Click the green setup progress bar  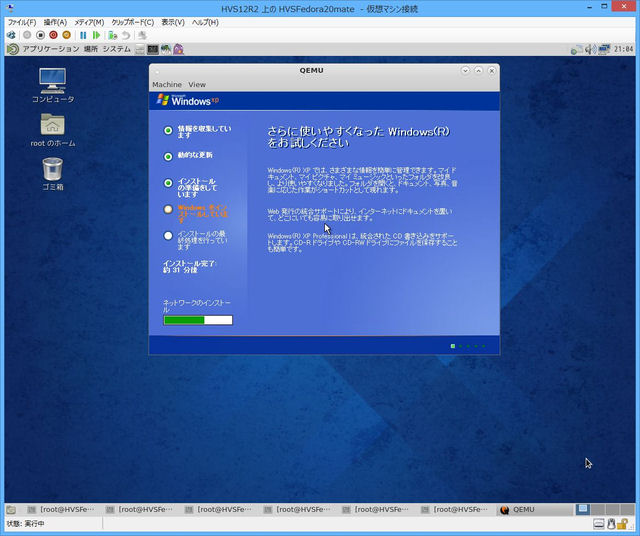click(x=198, y=320)
